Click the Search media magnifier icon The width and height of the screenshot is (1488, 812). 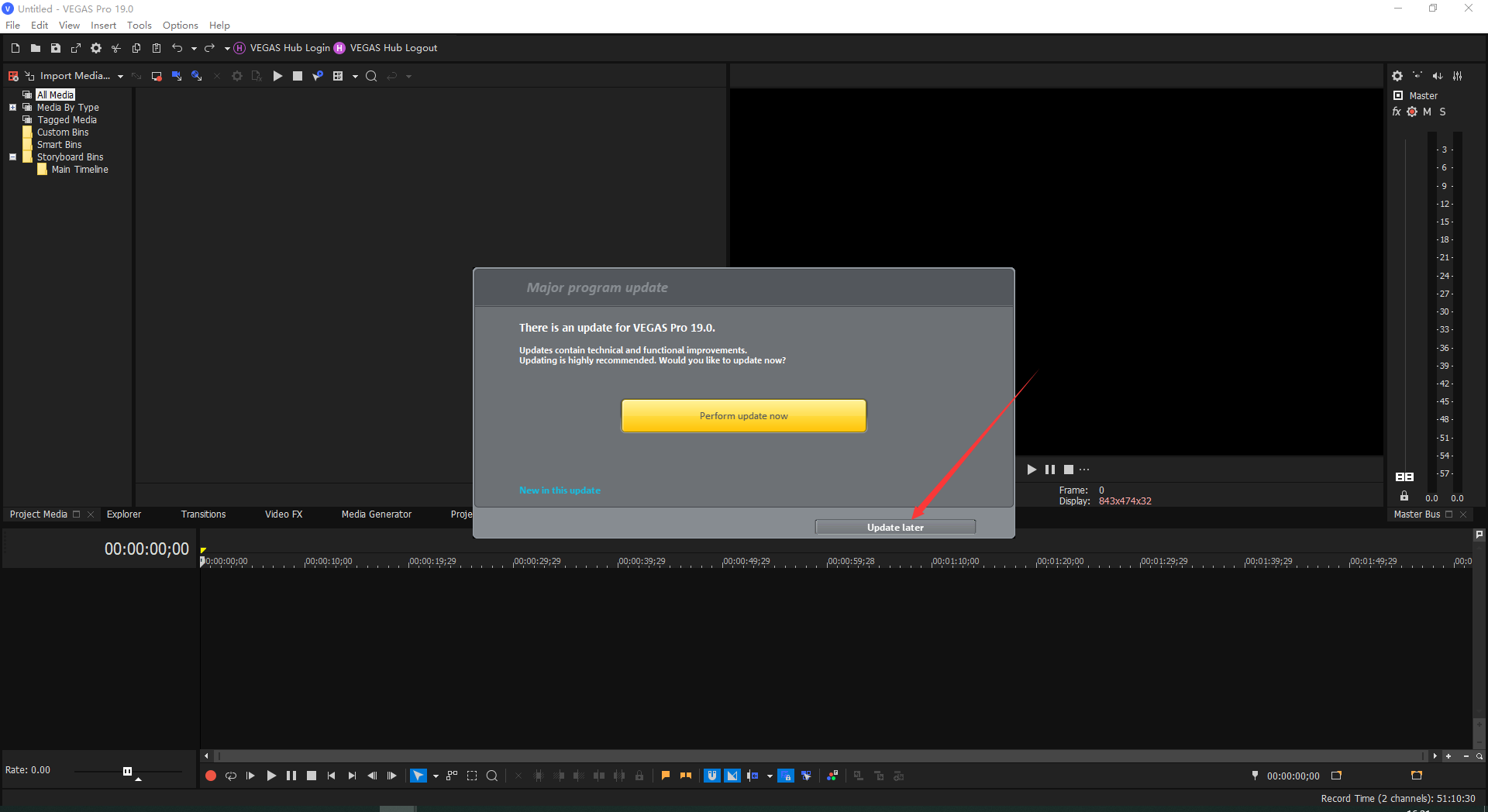[x=371, y=76]
